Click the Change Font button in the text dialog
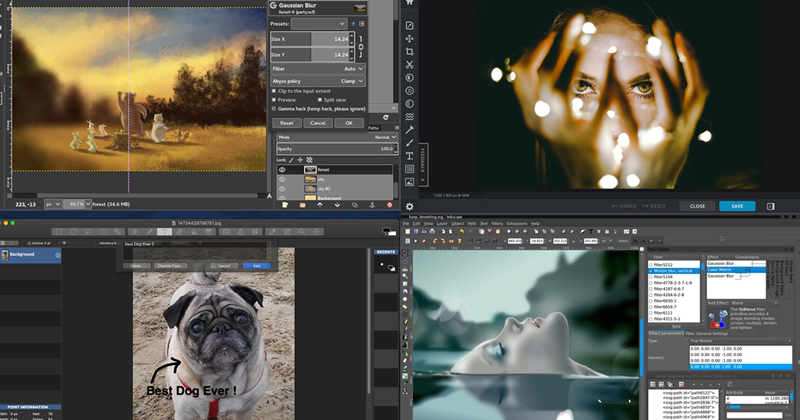The height and width of the screenshot is (420, 800). tap(170, 266)
